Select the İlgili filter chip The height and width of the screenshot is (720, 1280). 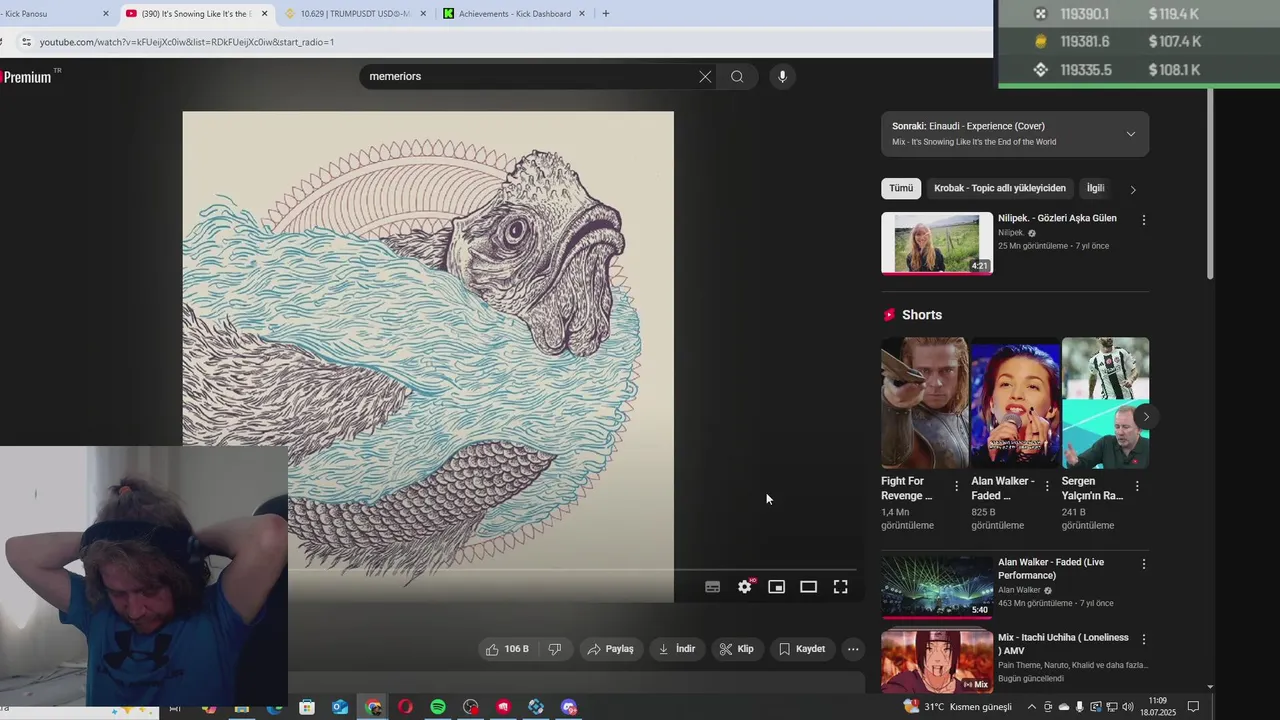click(x=1096, y=188)
